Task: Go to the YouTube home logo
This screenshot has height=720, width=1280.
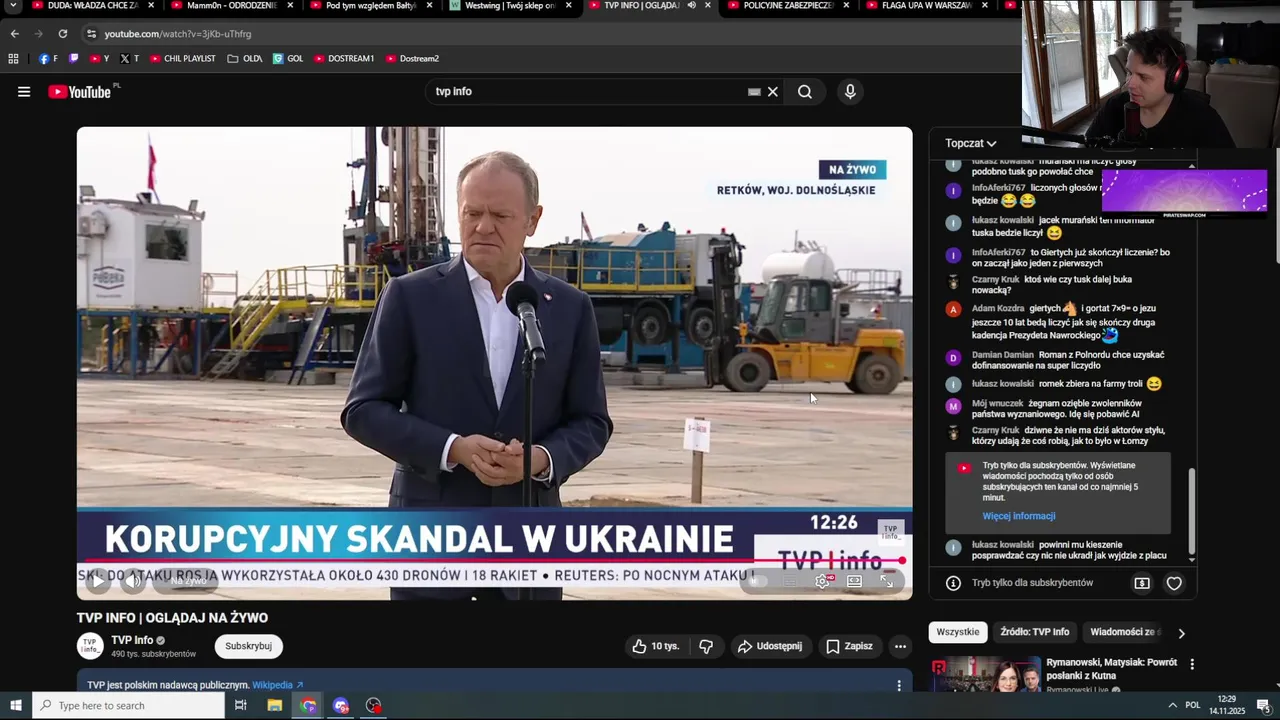Action: point(79,92)
